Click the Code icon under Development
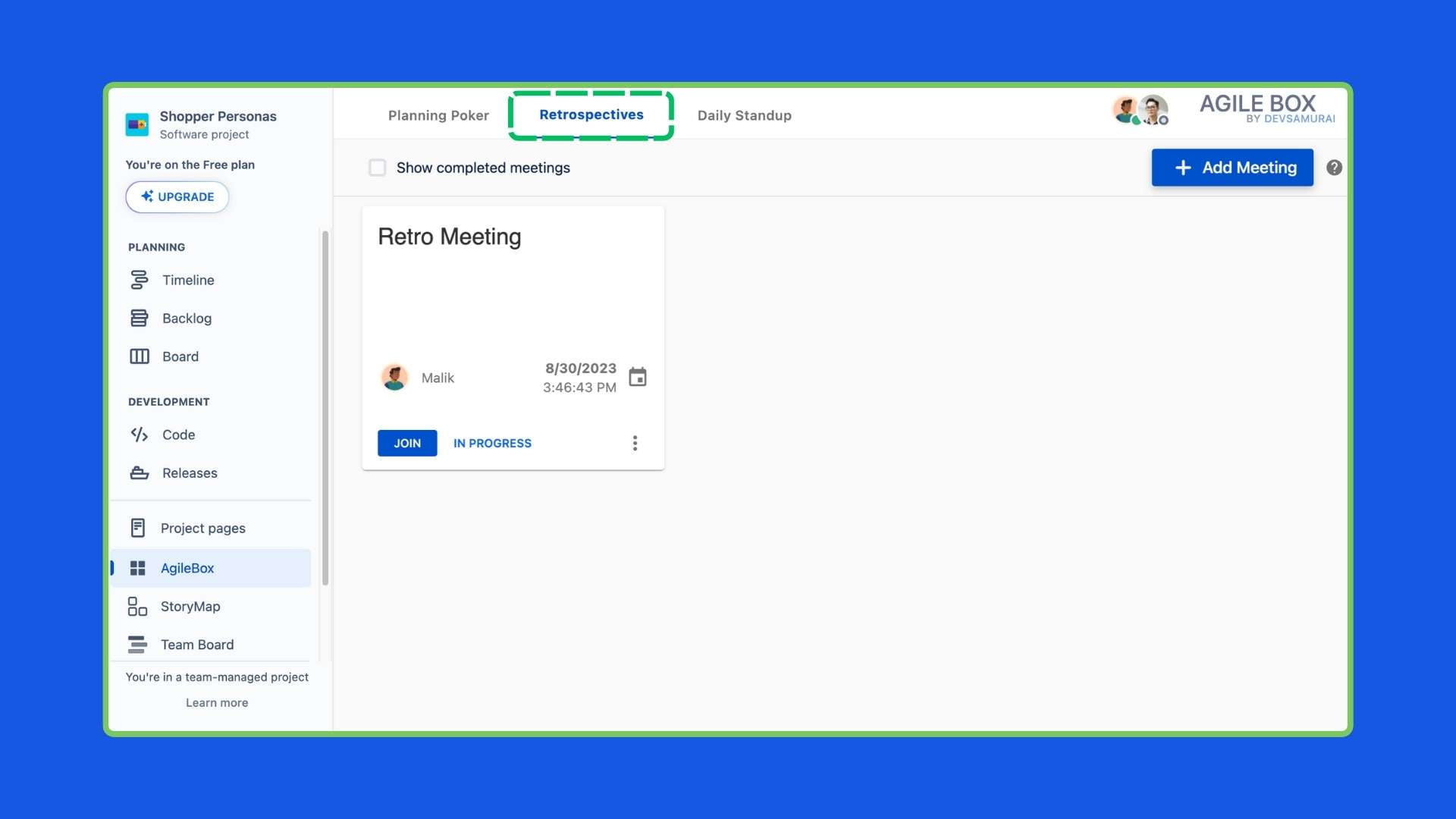This screenshot has width=1456, height=819. point(140,435)
